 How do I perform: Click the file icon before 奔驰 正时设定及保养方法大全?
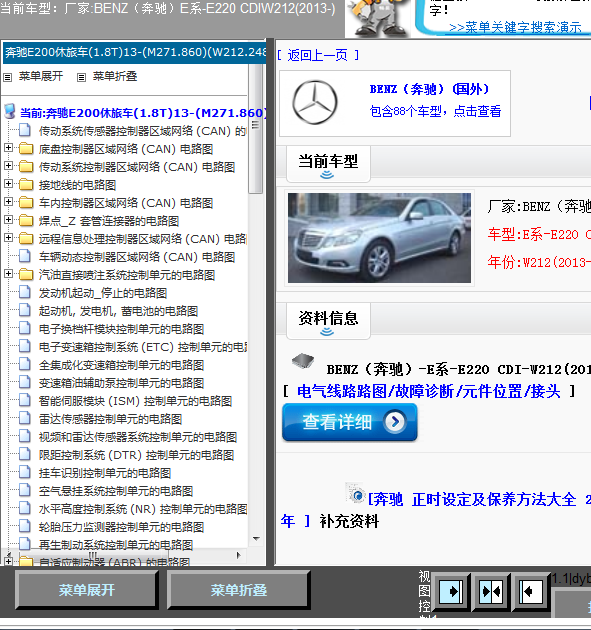click(x=356, y=493)
